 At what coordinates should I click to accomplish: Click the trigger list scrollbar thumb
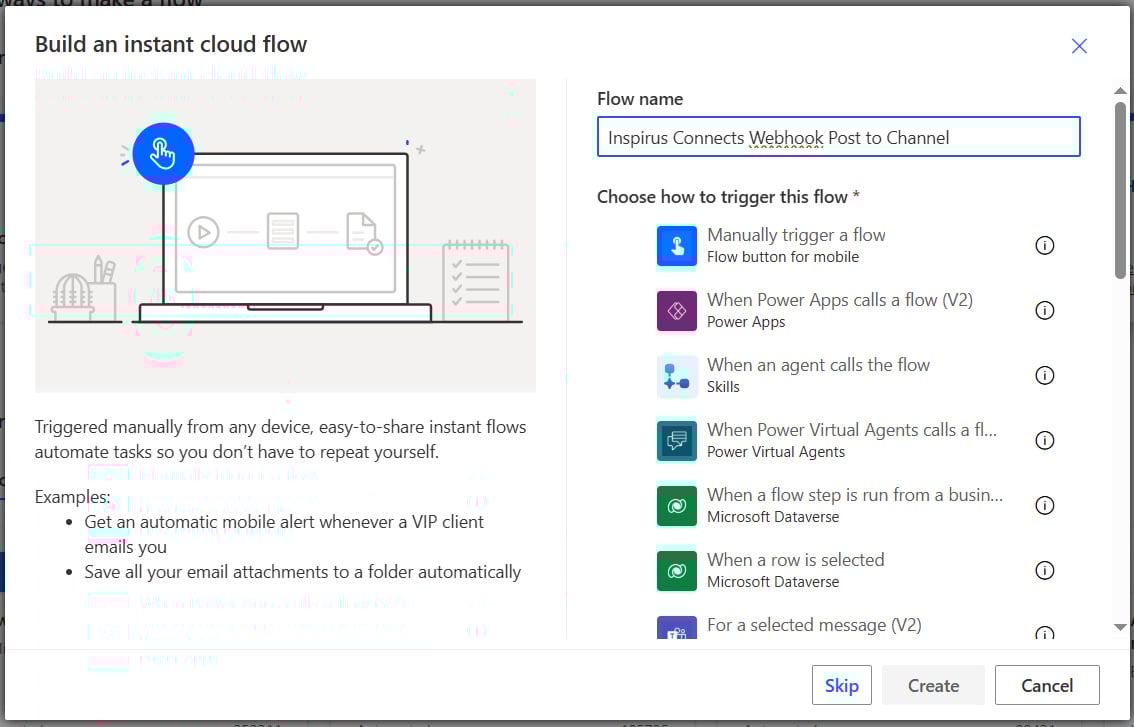pos(1120,190)
